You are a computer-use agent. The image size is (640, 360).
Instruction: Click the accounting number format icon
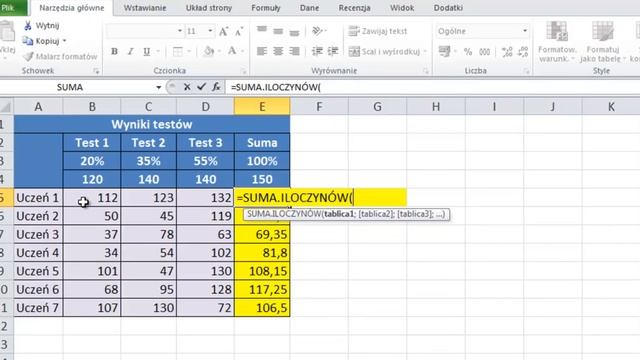coord(444,51)
